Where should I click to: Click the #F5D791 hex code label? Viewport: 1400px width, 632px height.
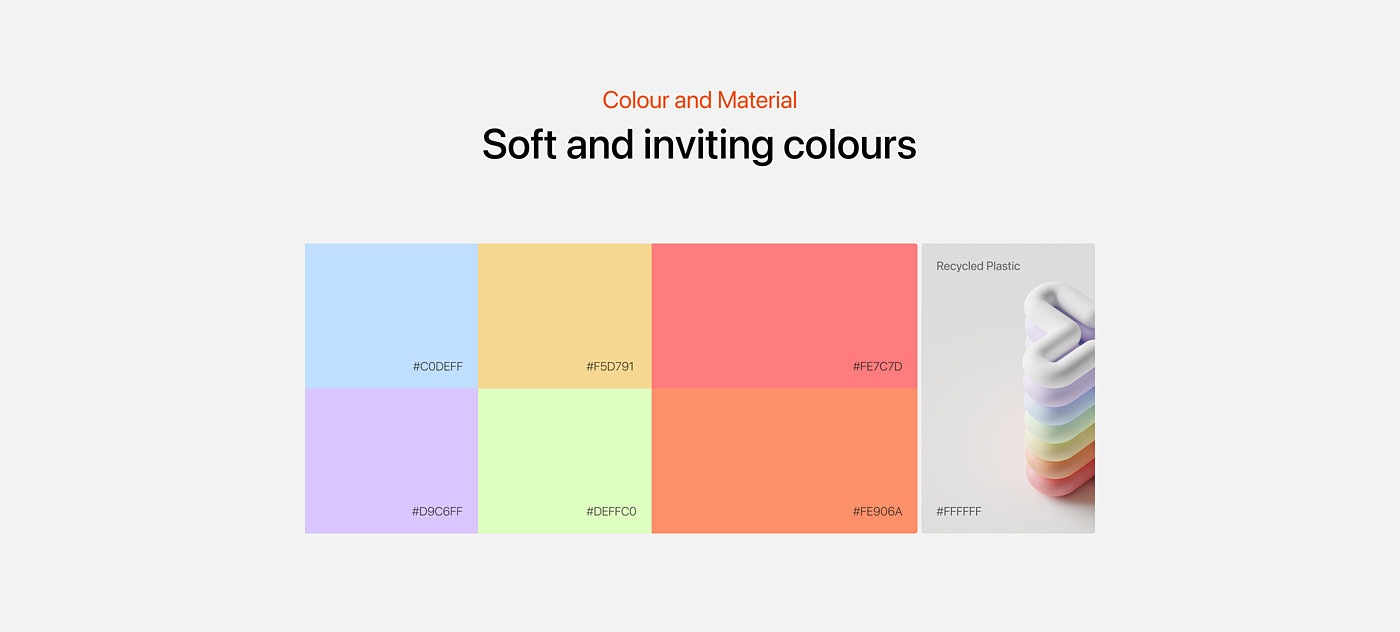[x=610, y=367]
